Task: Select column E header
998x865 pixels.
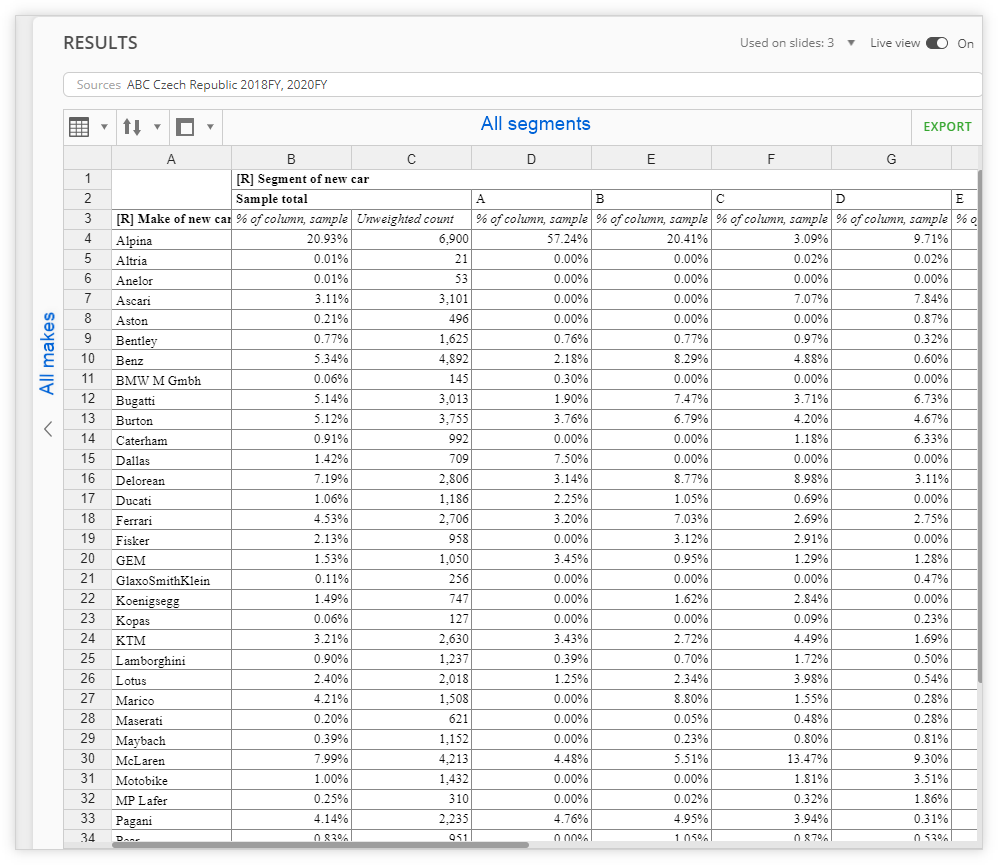Action: click(x=651, y=159)
